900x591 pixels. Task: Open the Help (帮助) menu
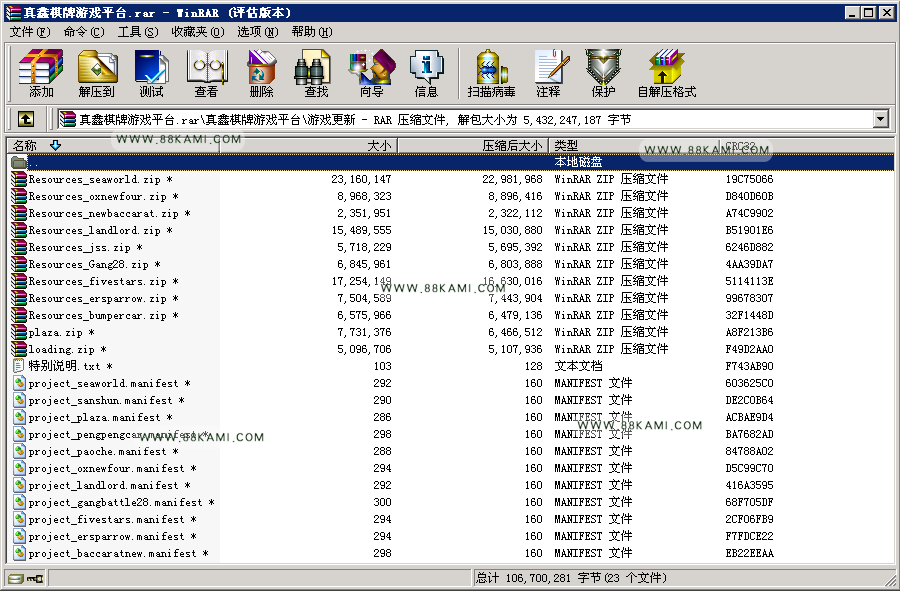click(x=312, y=32)
